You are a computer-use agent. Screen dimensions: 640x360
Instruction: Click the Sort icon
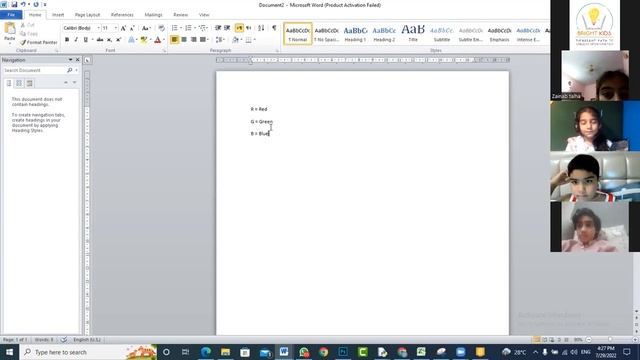coord(261,28)
